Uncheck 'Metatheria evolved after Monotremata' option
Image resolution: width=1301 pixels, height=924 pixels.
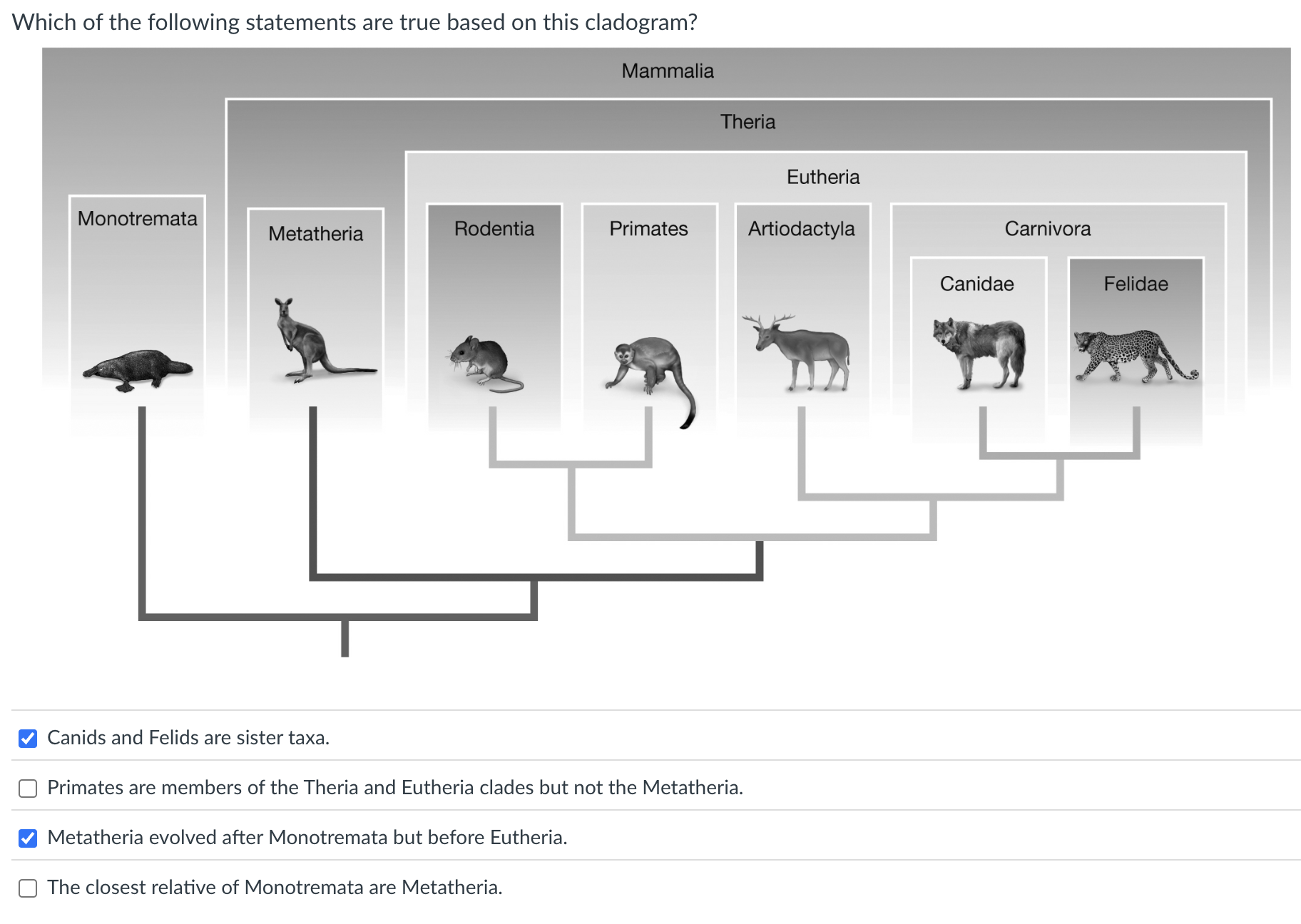coord(28,838)
